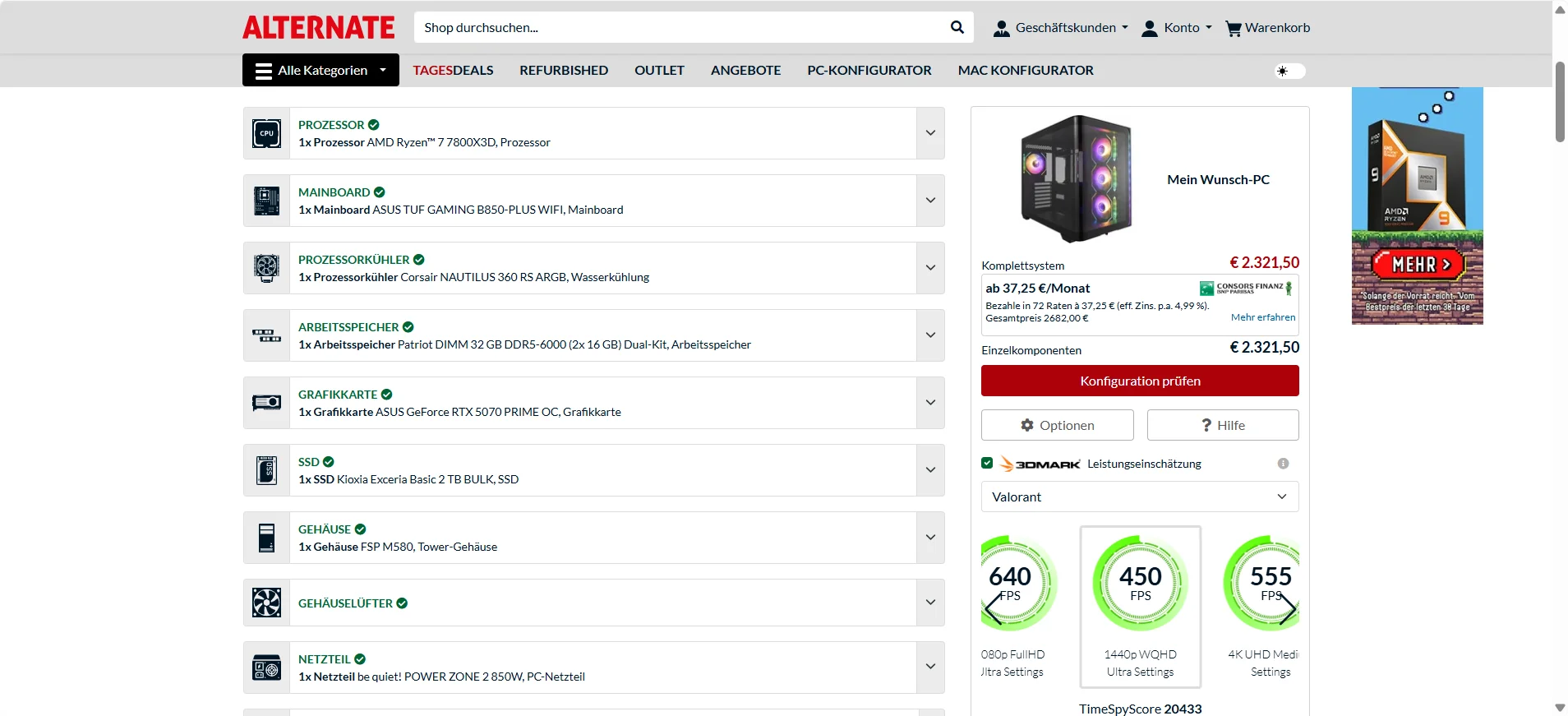Open the Optionen button
Viewport: 1568px width, 716px height.
pos(1058,425)
